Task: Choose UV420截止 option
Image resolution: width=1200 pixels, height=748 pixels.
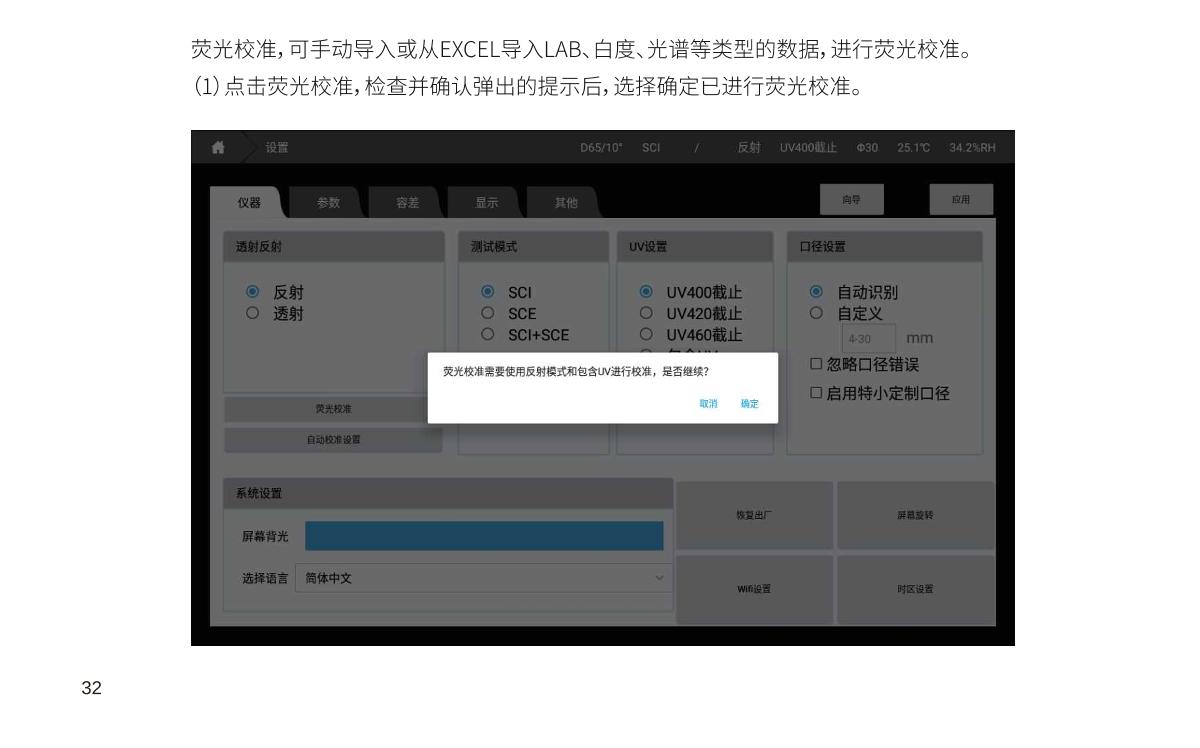Action: pyautogui.click(x=646, y=314)
